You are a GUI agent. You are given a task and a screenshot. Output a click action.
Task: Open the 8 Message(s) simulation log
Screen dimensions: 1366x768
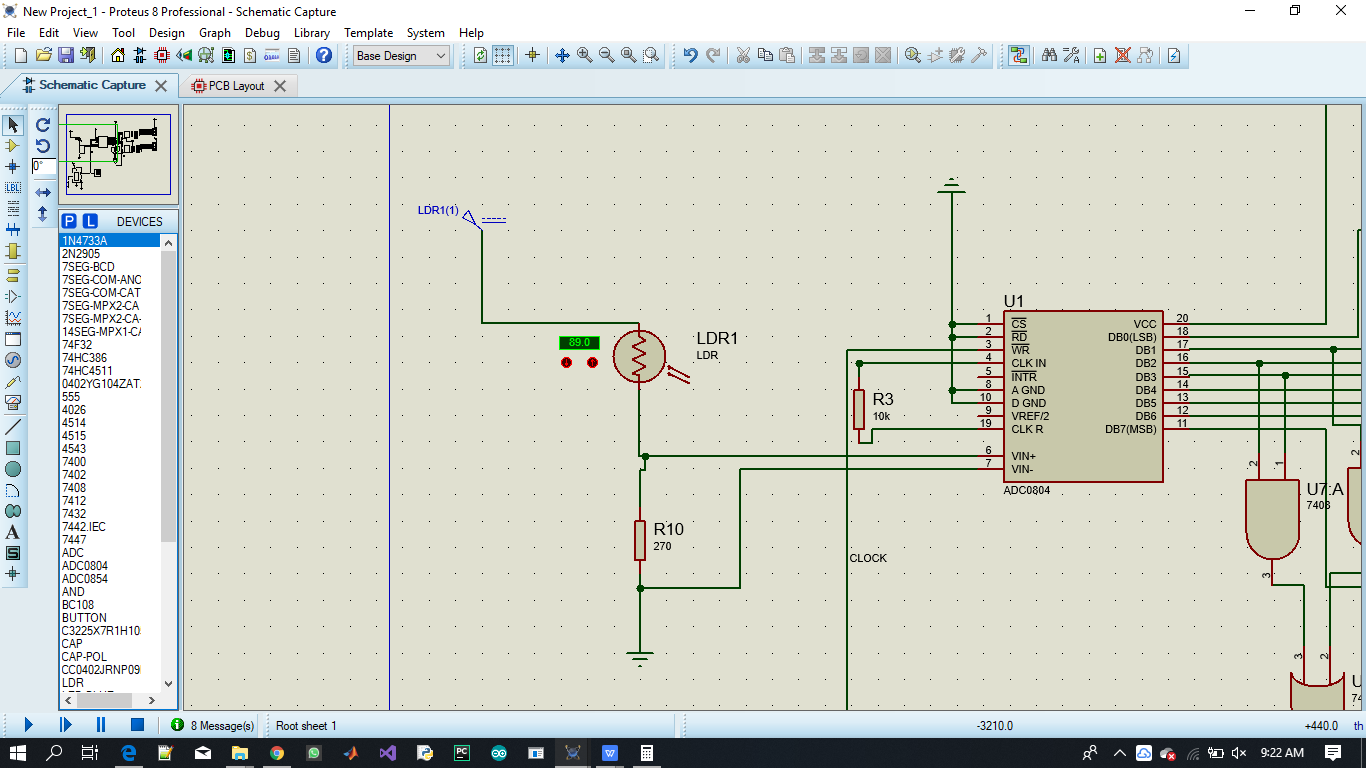coord(212,725)
